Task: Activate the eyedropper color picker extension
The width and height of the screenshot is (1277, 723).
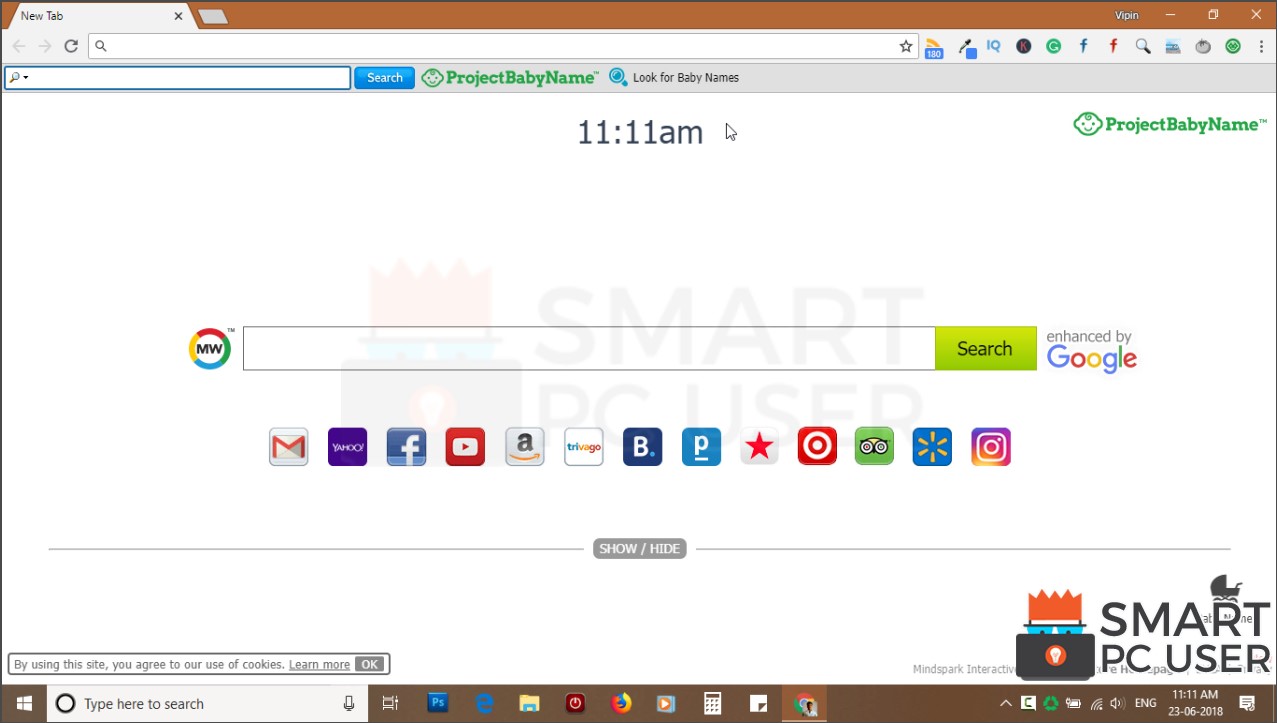Action: coord(966,47)
